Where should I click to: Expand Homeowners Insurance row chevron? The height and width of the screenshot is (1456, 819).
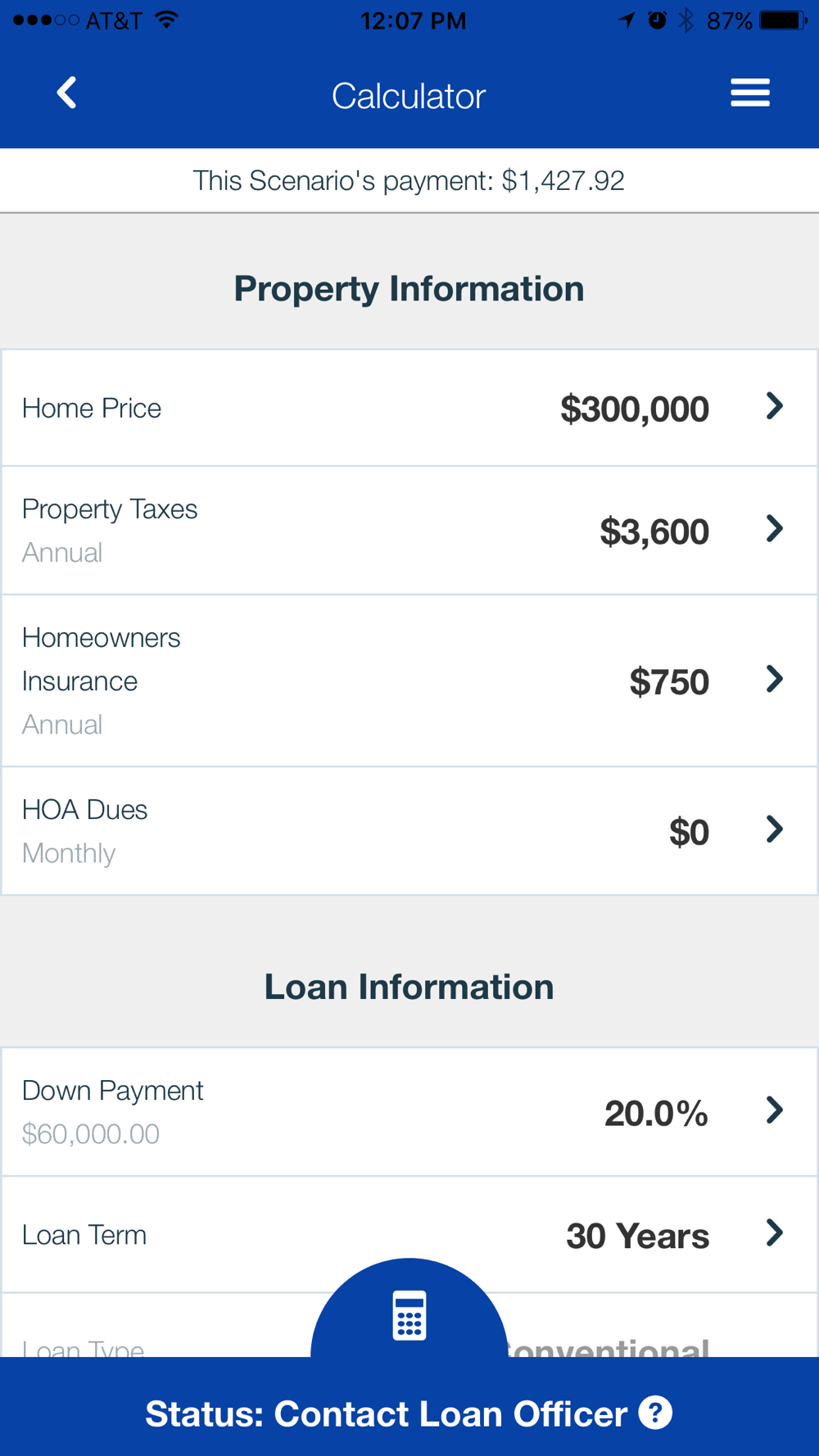[x=774, y=679]
